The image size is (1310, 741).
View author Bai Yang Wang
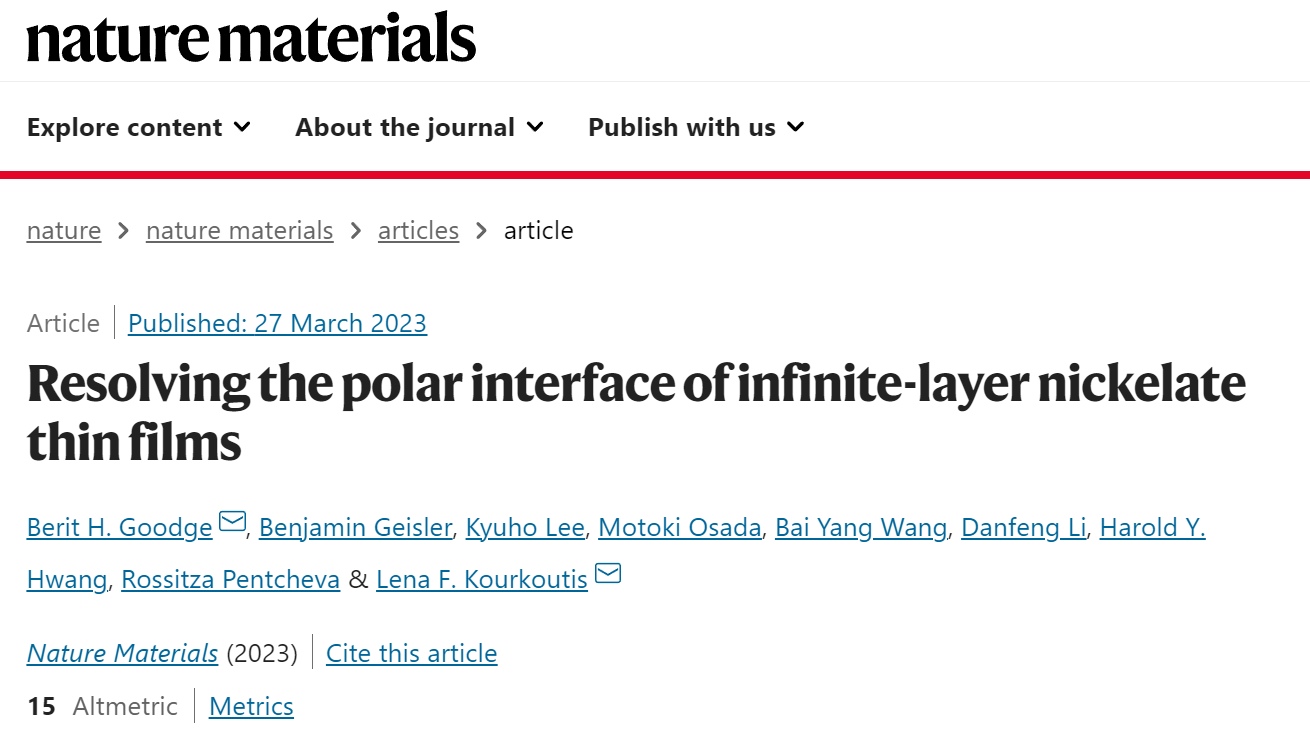click(861, 527)
